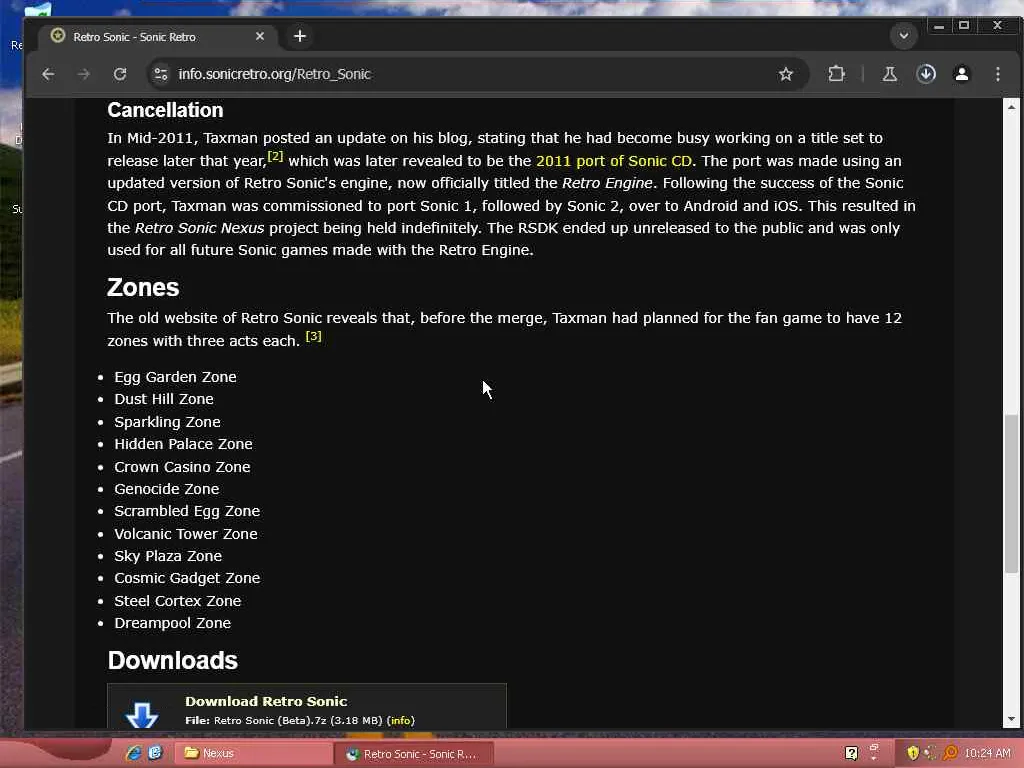Click Scrambled Egg Zone list item
1024x768 pixels.
[x=187, y=511]
